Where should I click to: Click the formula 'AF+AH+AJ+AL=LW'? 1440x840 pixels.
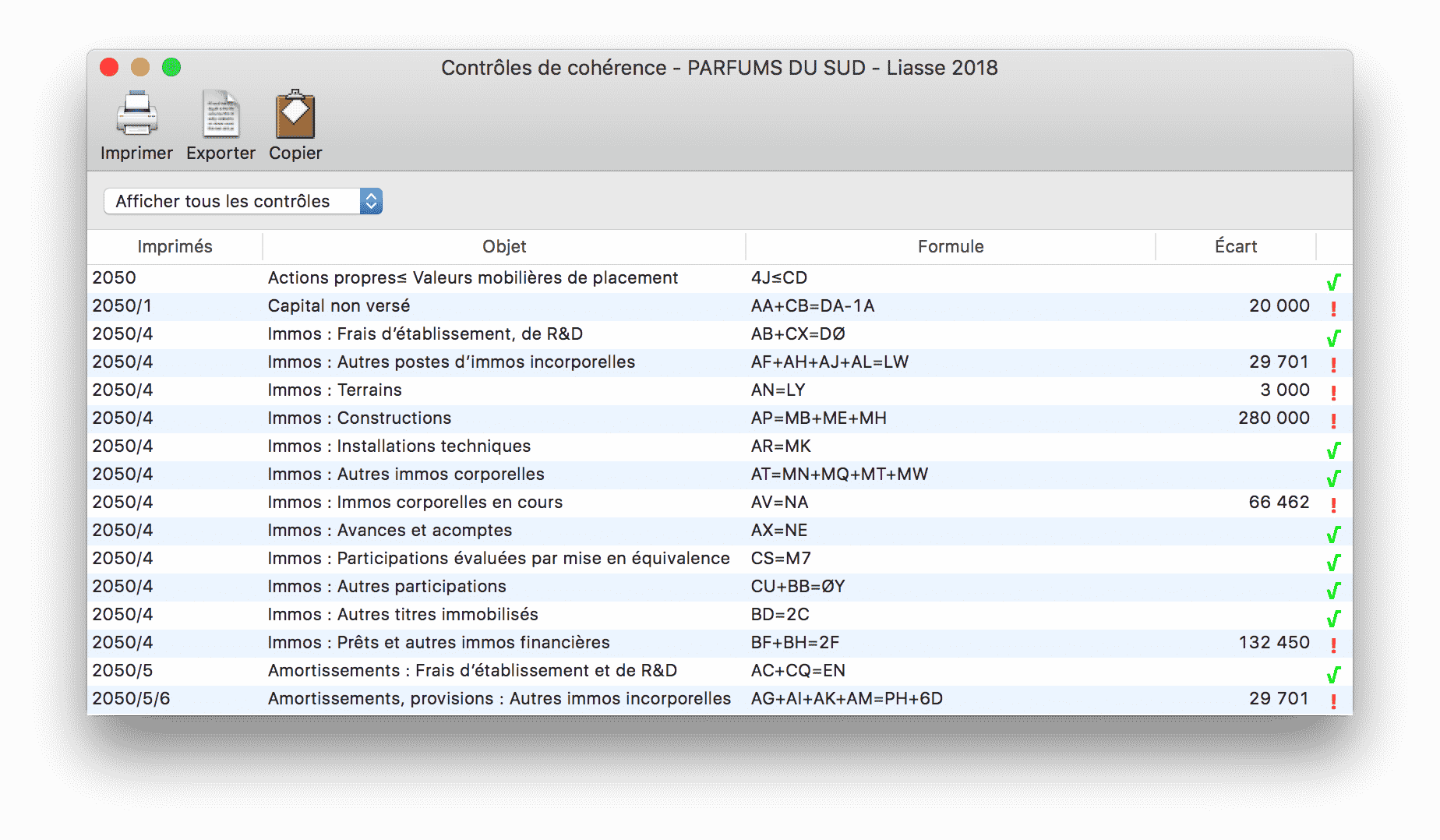(830, 362)
